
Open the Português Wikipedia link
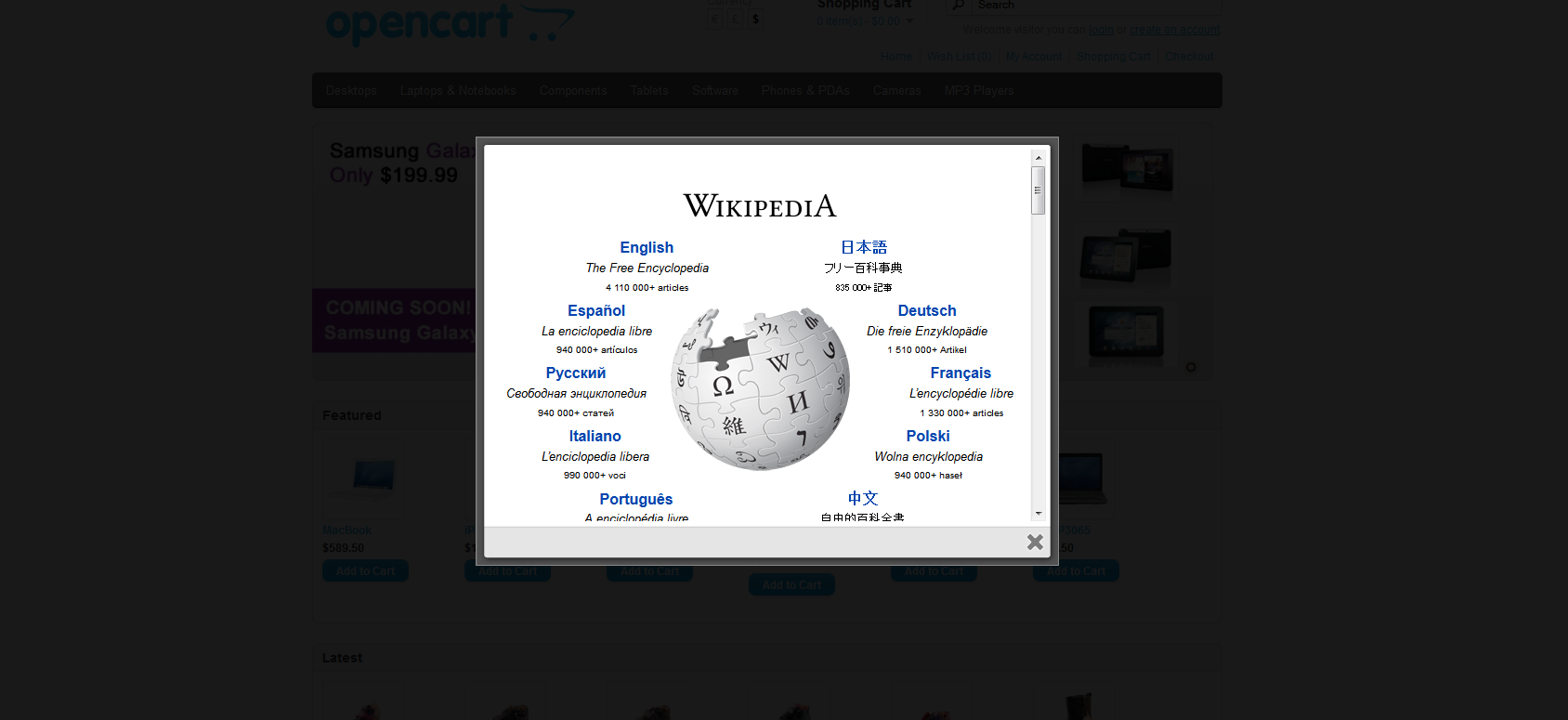click(x=636, y=499)
